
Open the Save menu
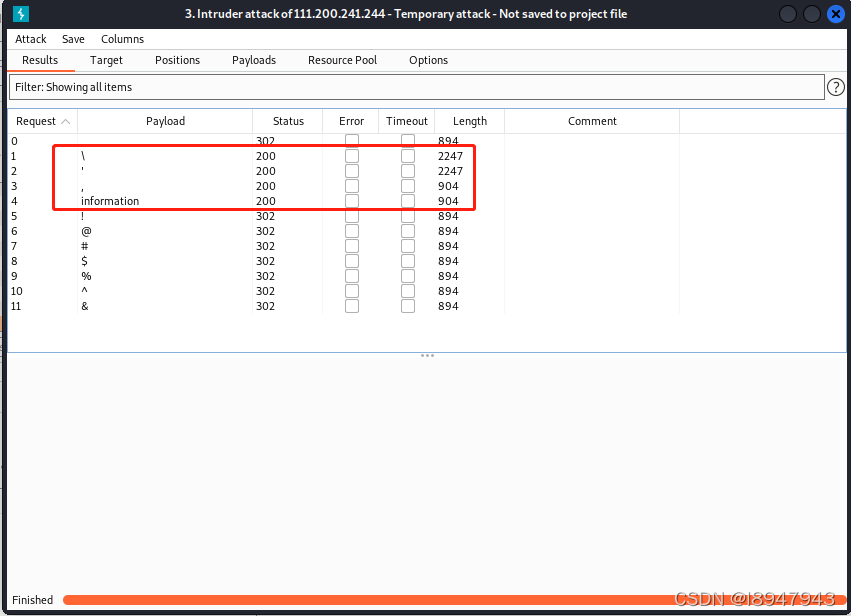pyautogui.click(x=73, y=39)
